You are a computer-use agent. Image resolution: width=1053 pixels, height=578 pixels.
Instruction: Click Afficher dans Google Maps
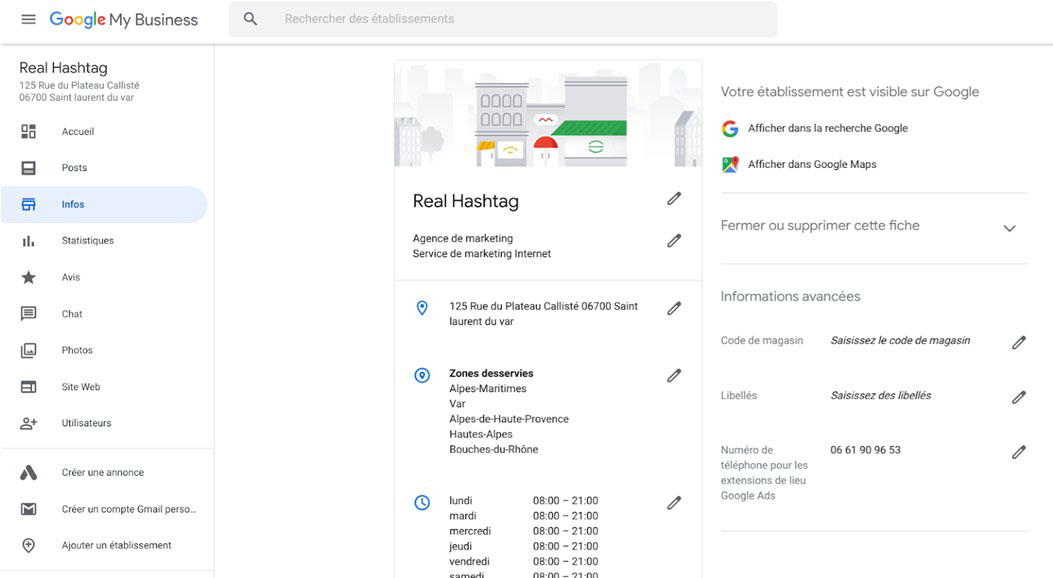pos(812,164)
